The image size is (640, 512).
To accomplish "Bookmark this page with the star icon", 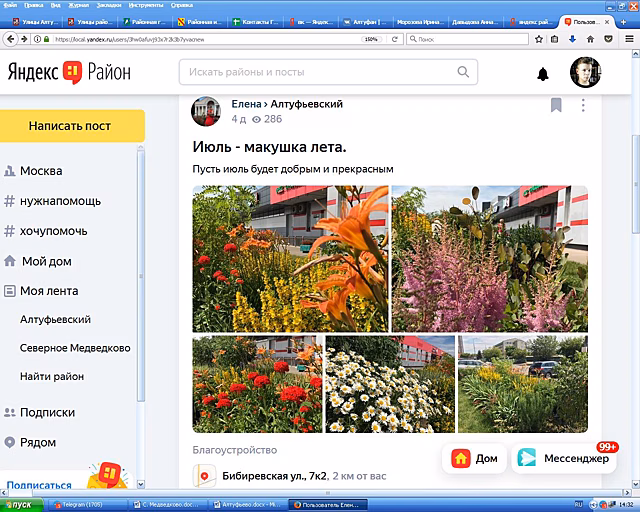I will pos(539,39).
